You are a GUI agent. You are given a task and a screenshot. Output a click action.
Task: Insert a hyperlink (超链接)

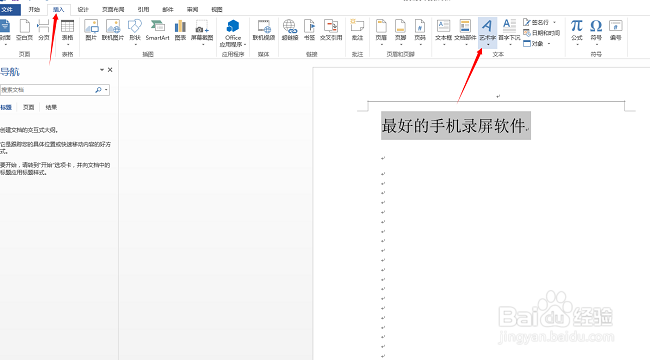290,30
